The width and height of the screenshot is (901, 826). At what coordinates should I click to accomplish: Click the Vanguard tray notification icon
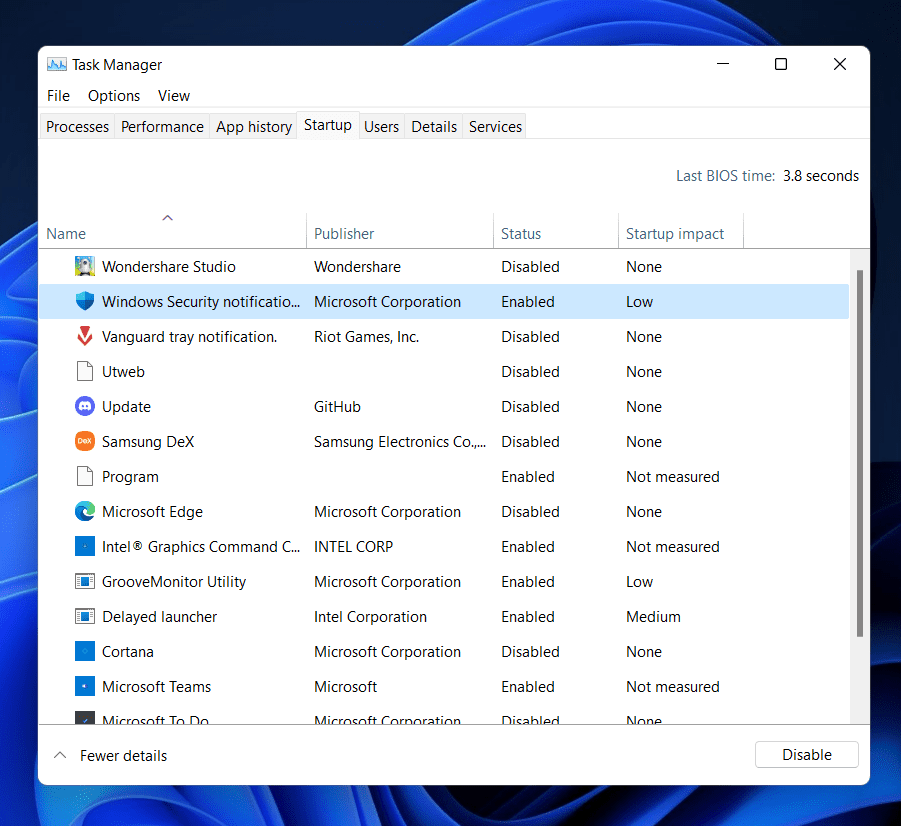coord(85,337)
